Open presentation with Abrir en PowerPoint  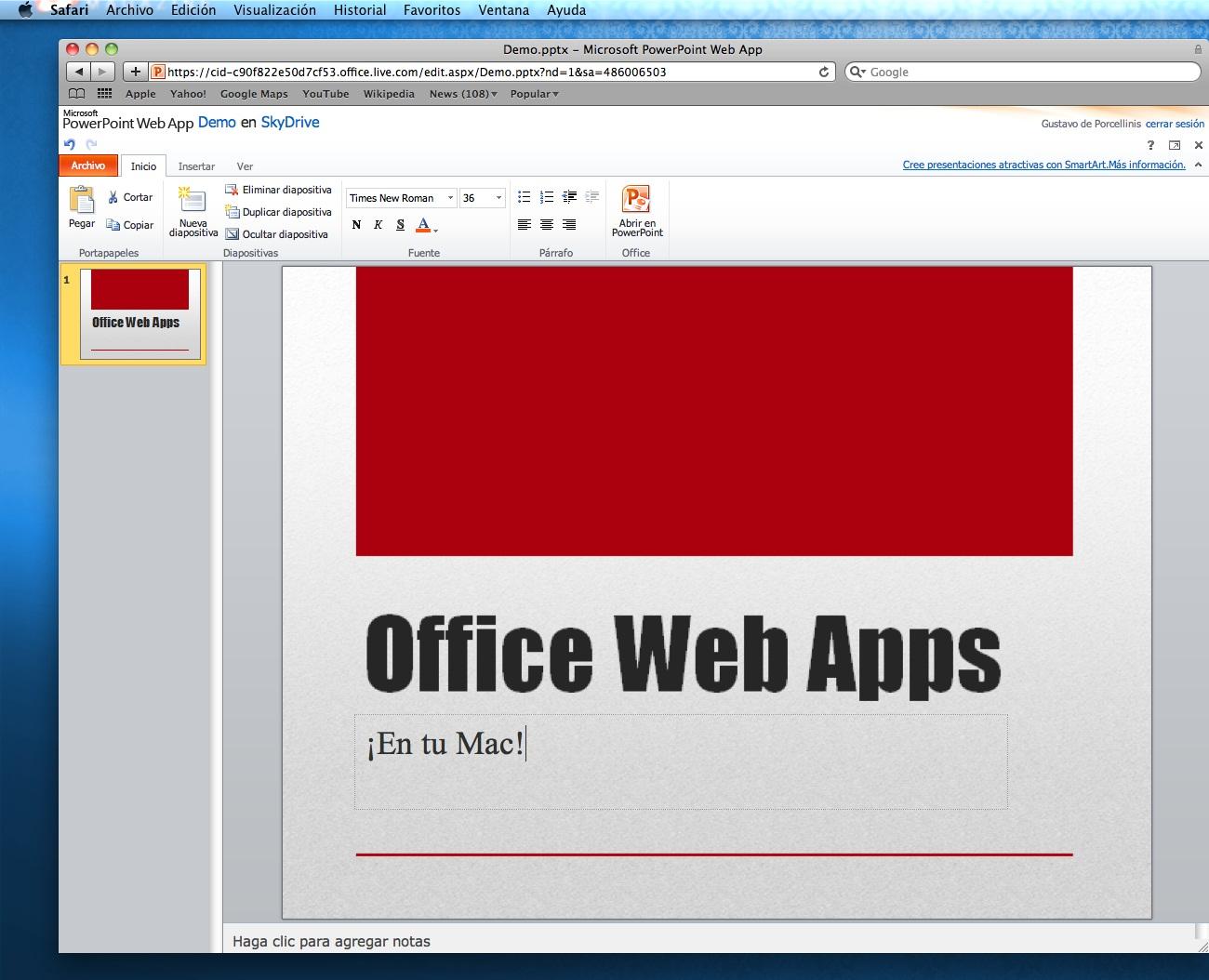click(637, 211)
